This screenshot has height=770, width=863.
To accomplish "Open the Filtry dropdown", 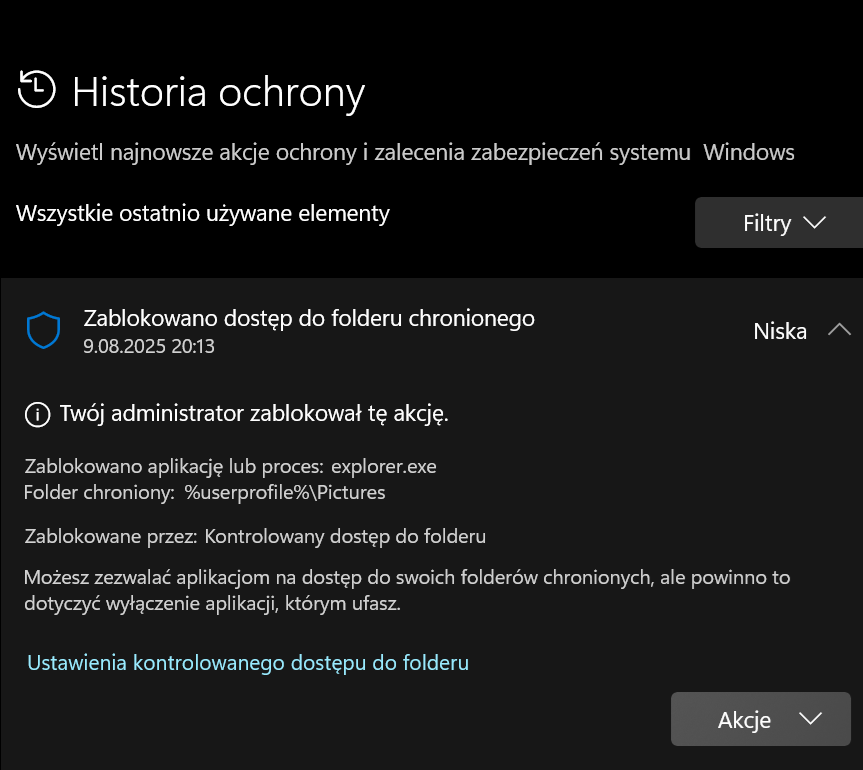I will click(780, 222).
